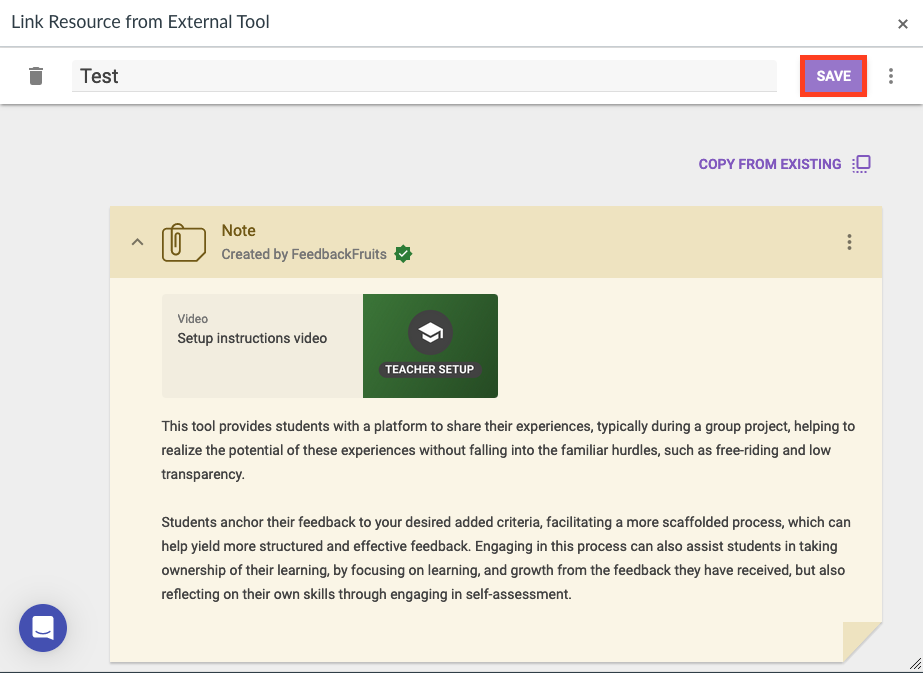Viewport: 923px width, 673px height.
Task: Click the Note heading text
Action: pos(238,230)
